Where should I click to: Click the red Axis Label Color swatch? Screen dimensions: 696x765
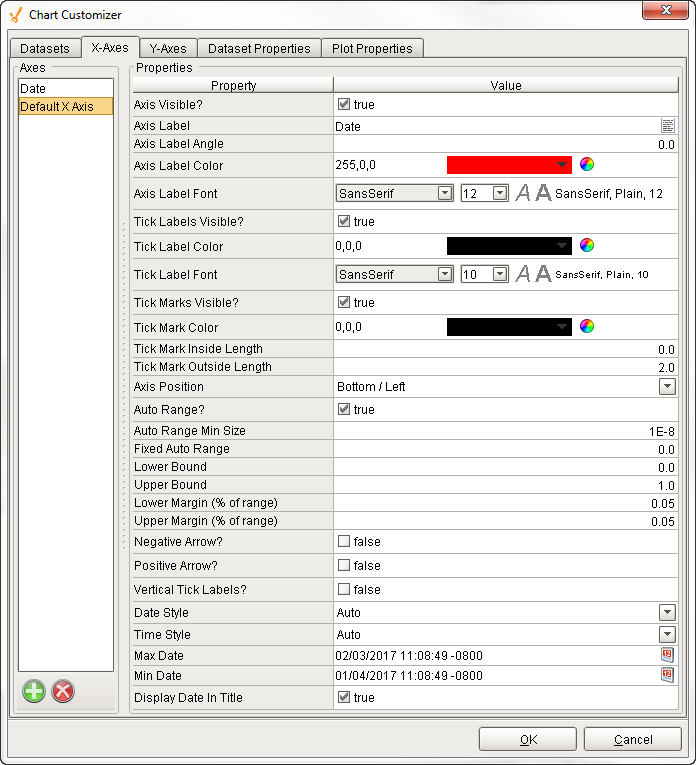[x=509, y=165]
